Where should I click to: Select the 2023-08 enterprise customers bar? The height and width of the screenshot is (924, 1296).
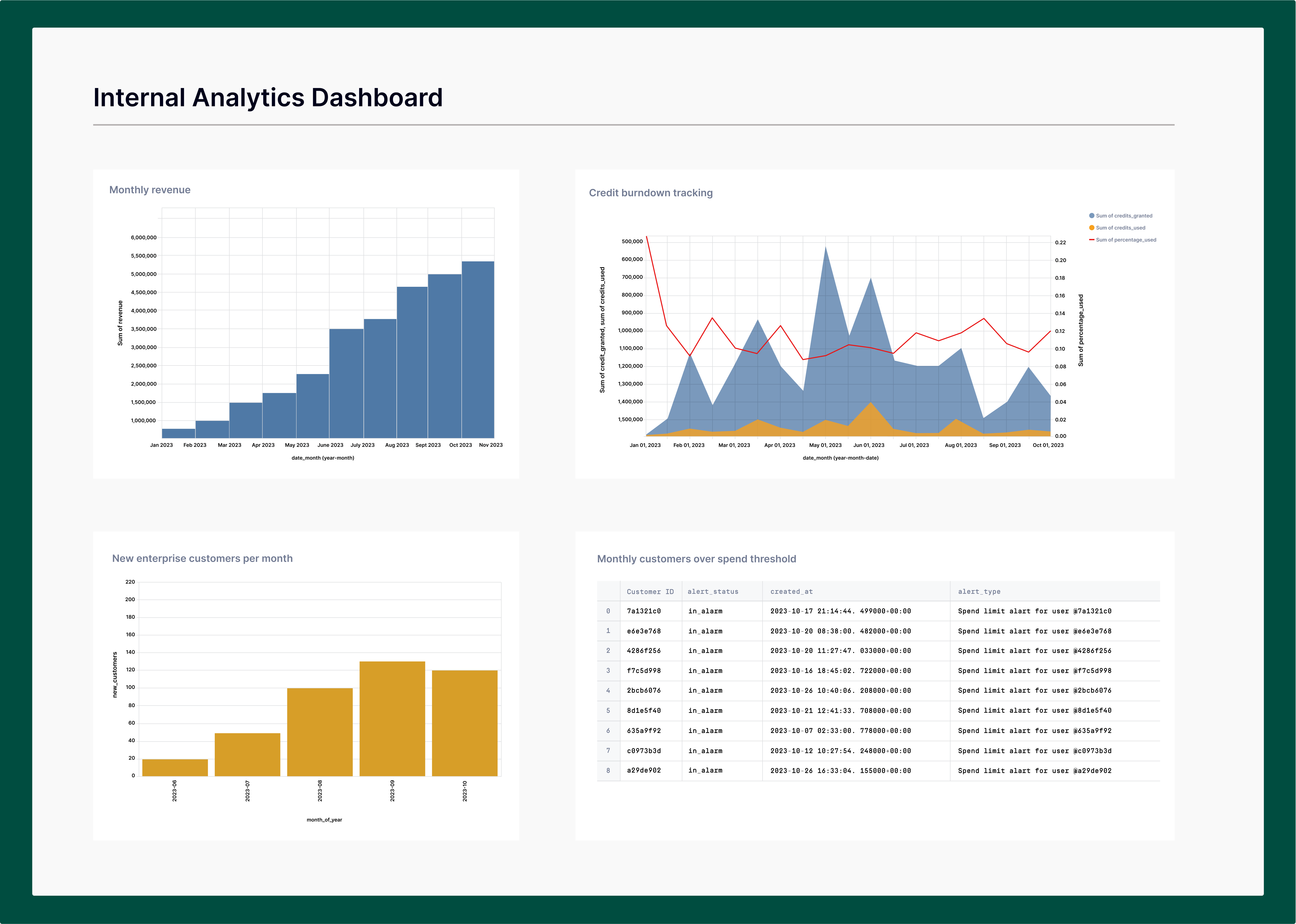coord(320,732)
